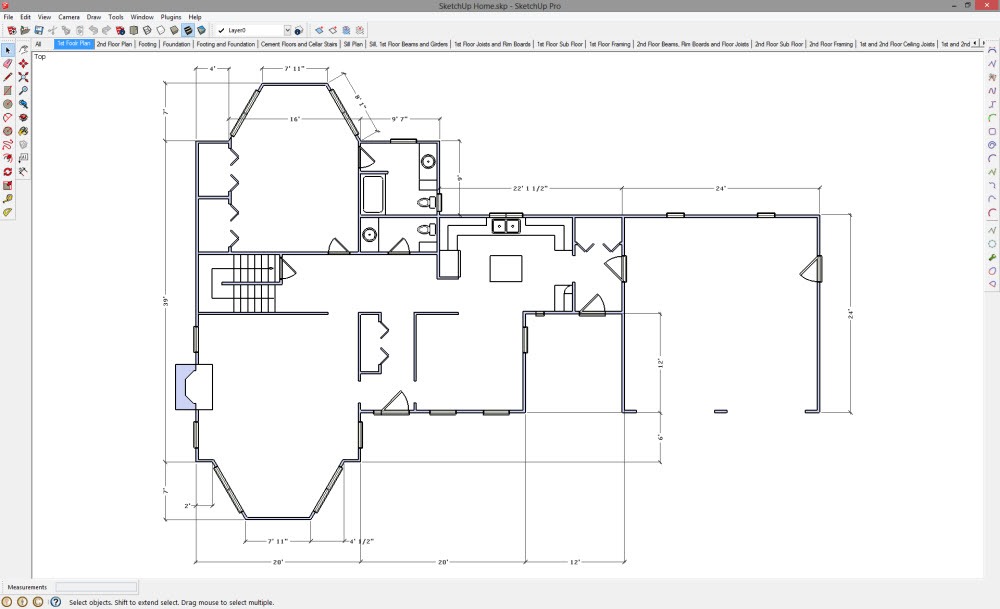
Task: Open the Plugins menu
Action: 171,17
